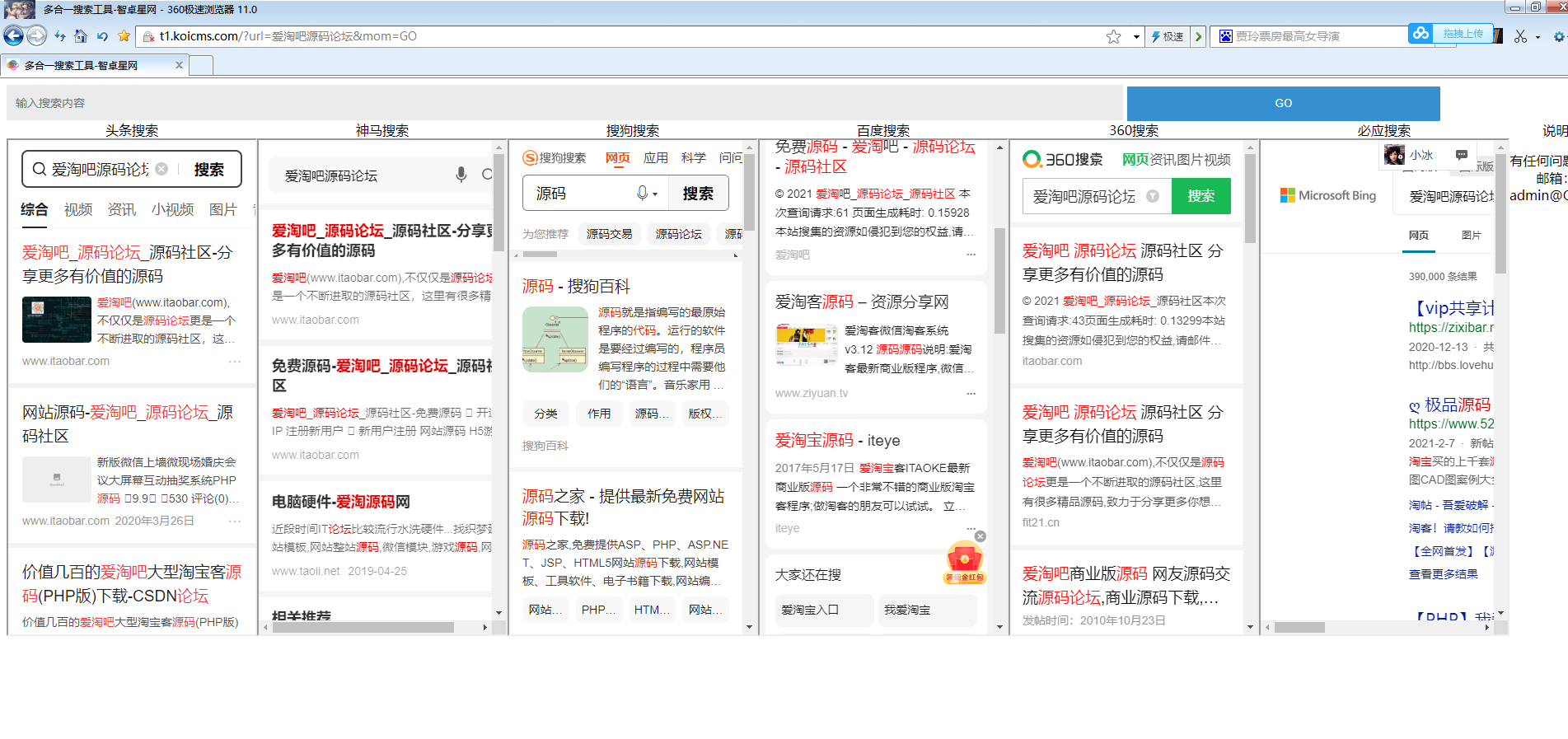This screenshot has width=1568, height=739.
Task: Click the cloud 拖拽上传 upload button
Action: coord(1450,34)
